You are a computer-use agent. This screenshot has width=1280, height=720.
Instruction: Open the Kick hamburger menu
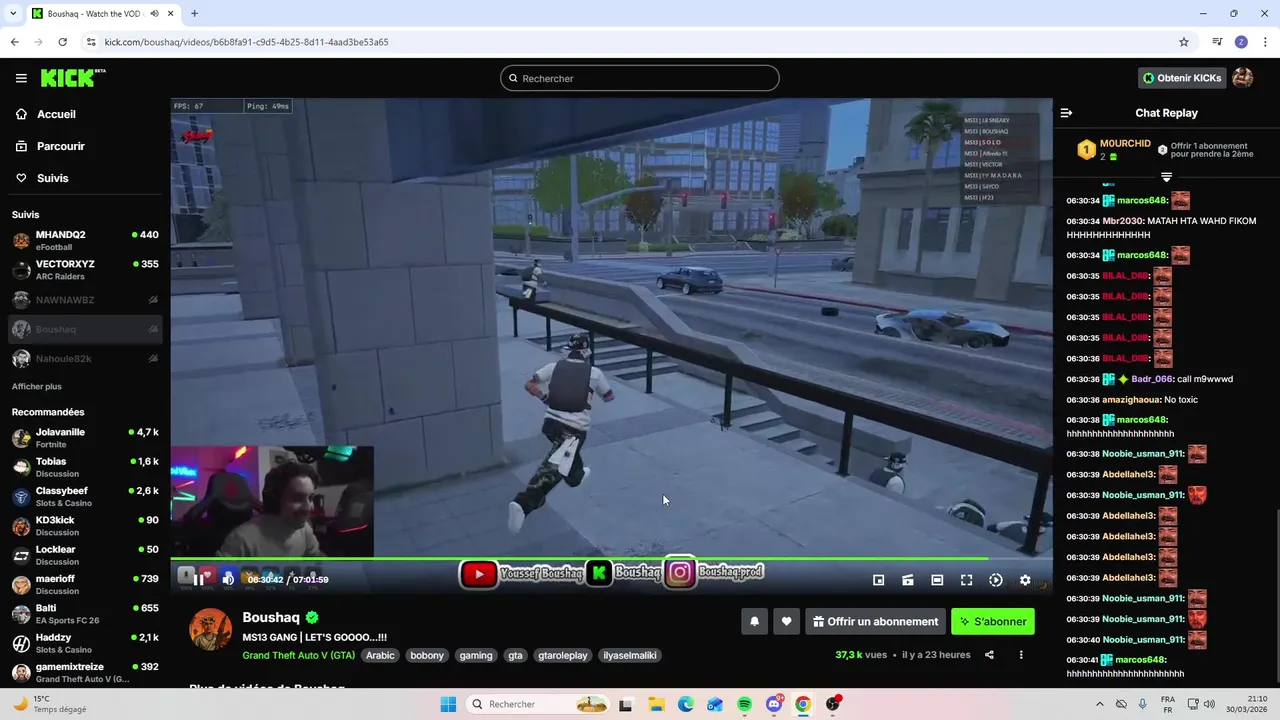(21, 78)
